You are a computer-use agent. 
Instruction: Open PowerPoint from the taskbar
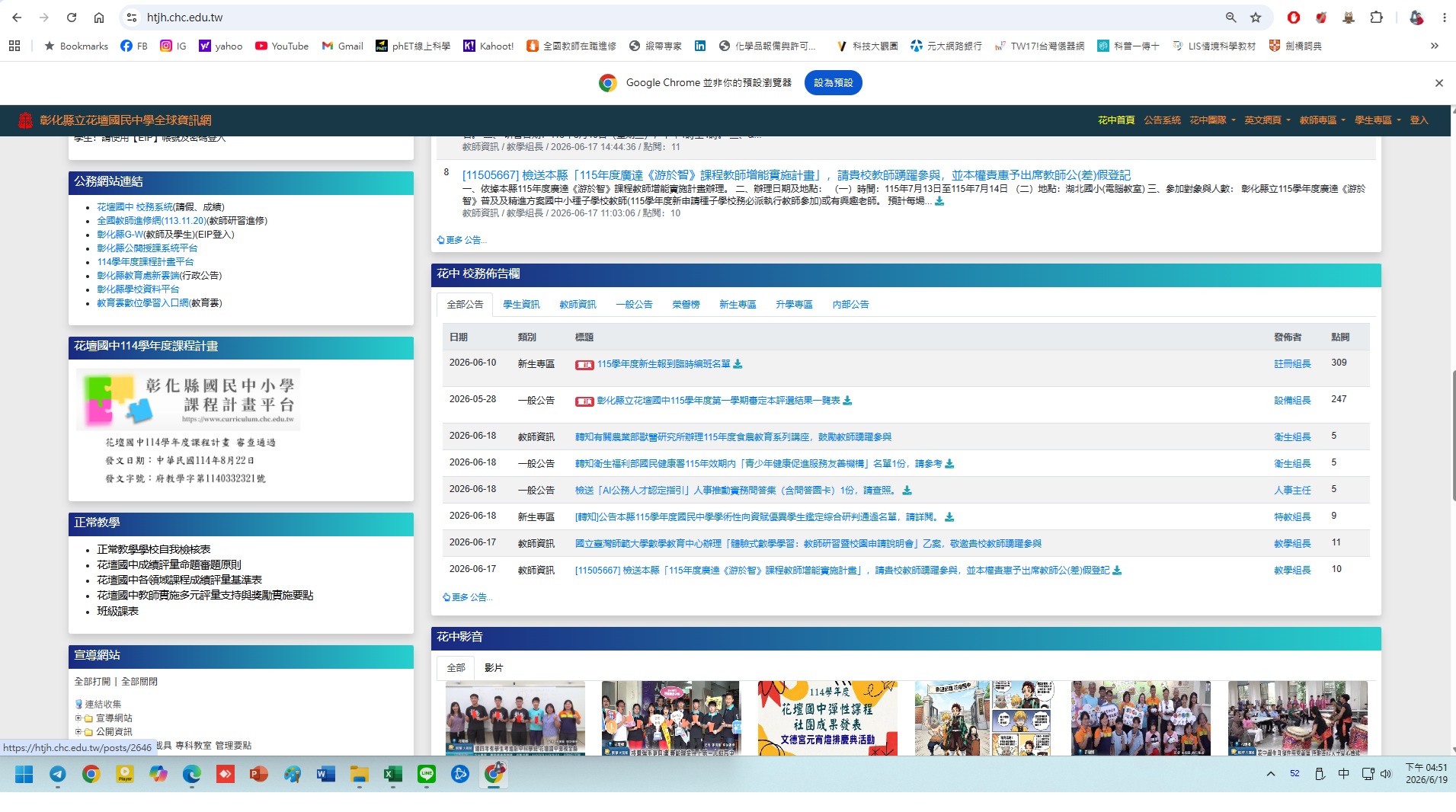[259, 775]
